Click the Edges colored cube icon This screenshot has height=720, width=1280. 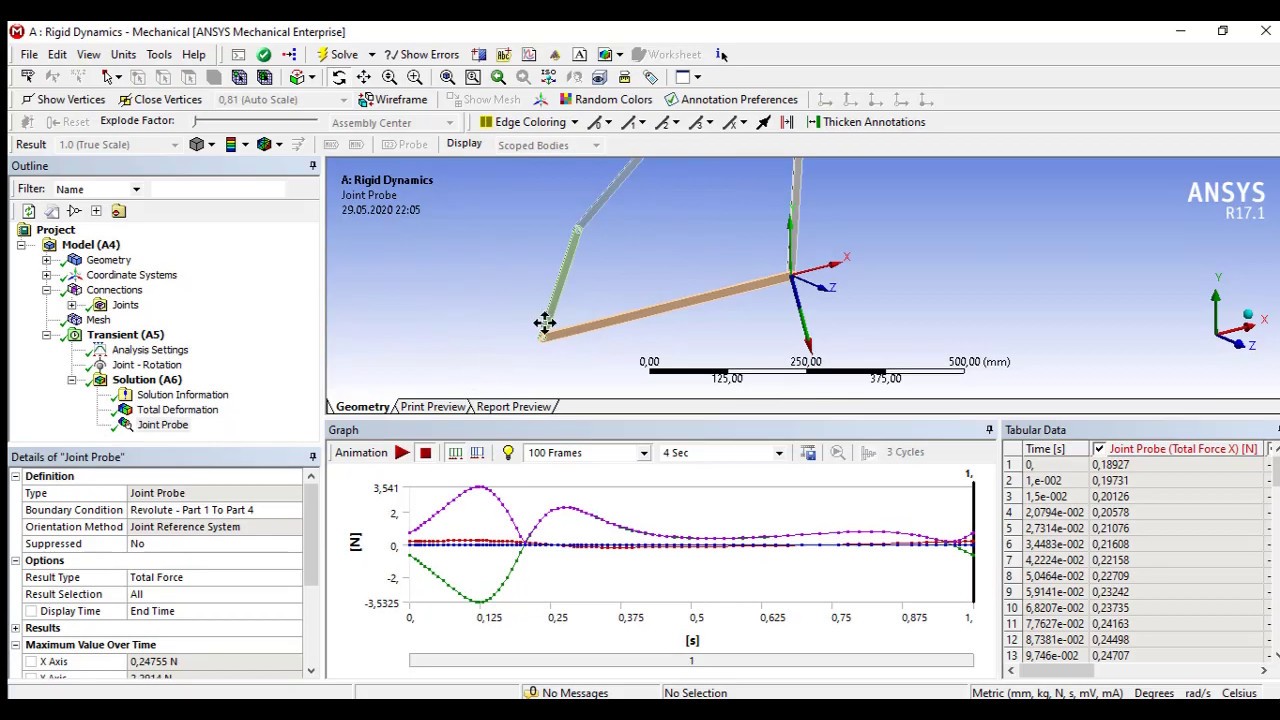[264, 144]
